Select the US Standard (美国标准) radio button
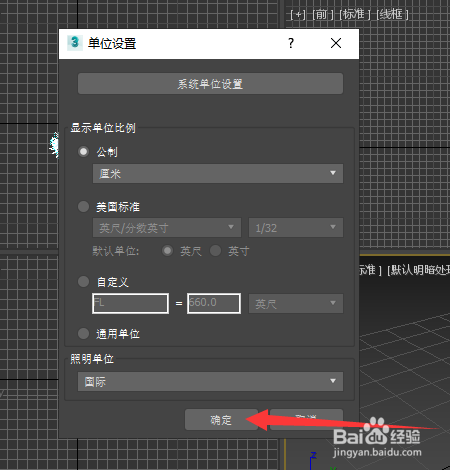 (x=83, y=207)
